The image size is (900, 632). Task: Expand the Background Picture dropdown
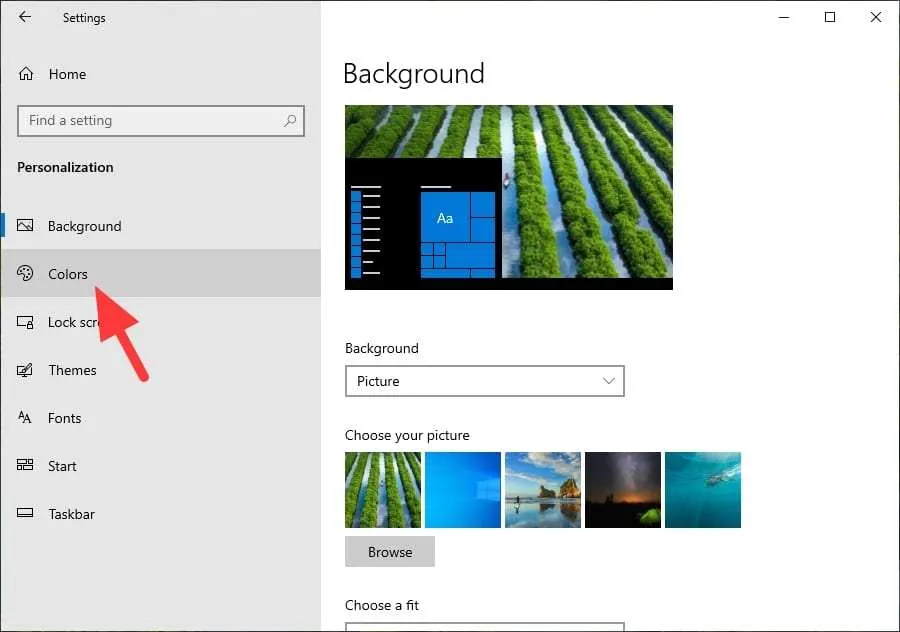484,381
